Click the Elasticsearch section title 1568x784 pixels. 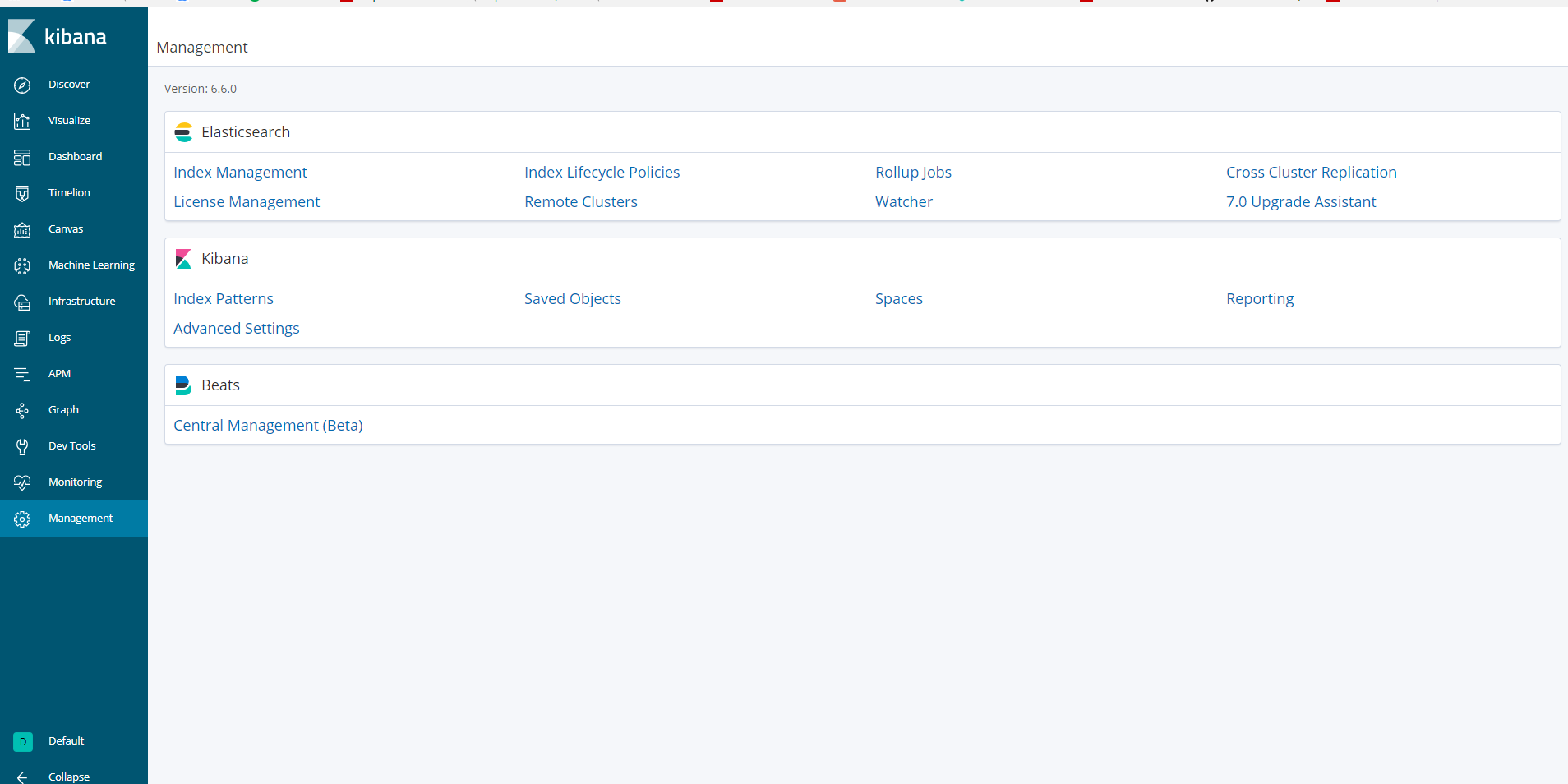coord(246,132)
